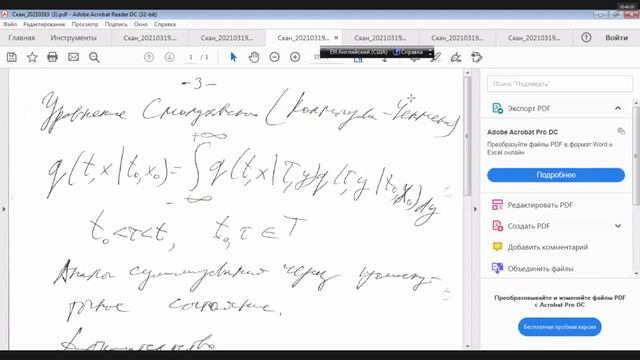640x360 pixels.
Task: Click the page number input field
Action: click(191, 57)
